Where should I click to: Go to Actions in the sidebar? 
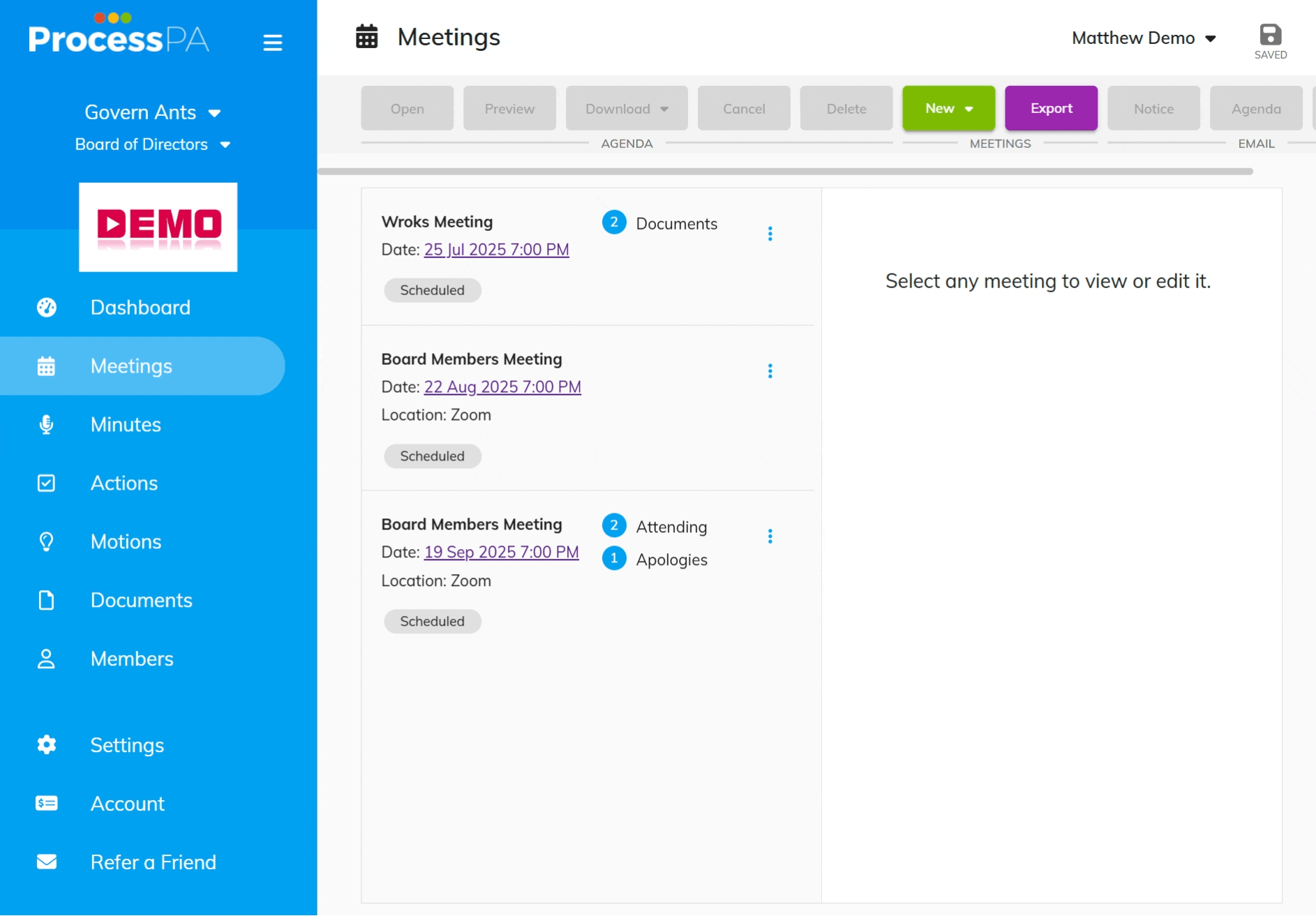124,483
